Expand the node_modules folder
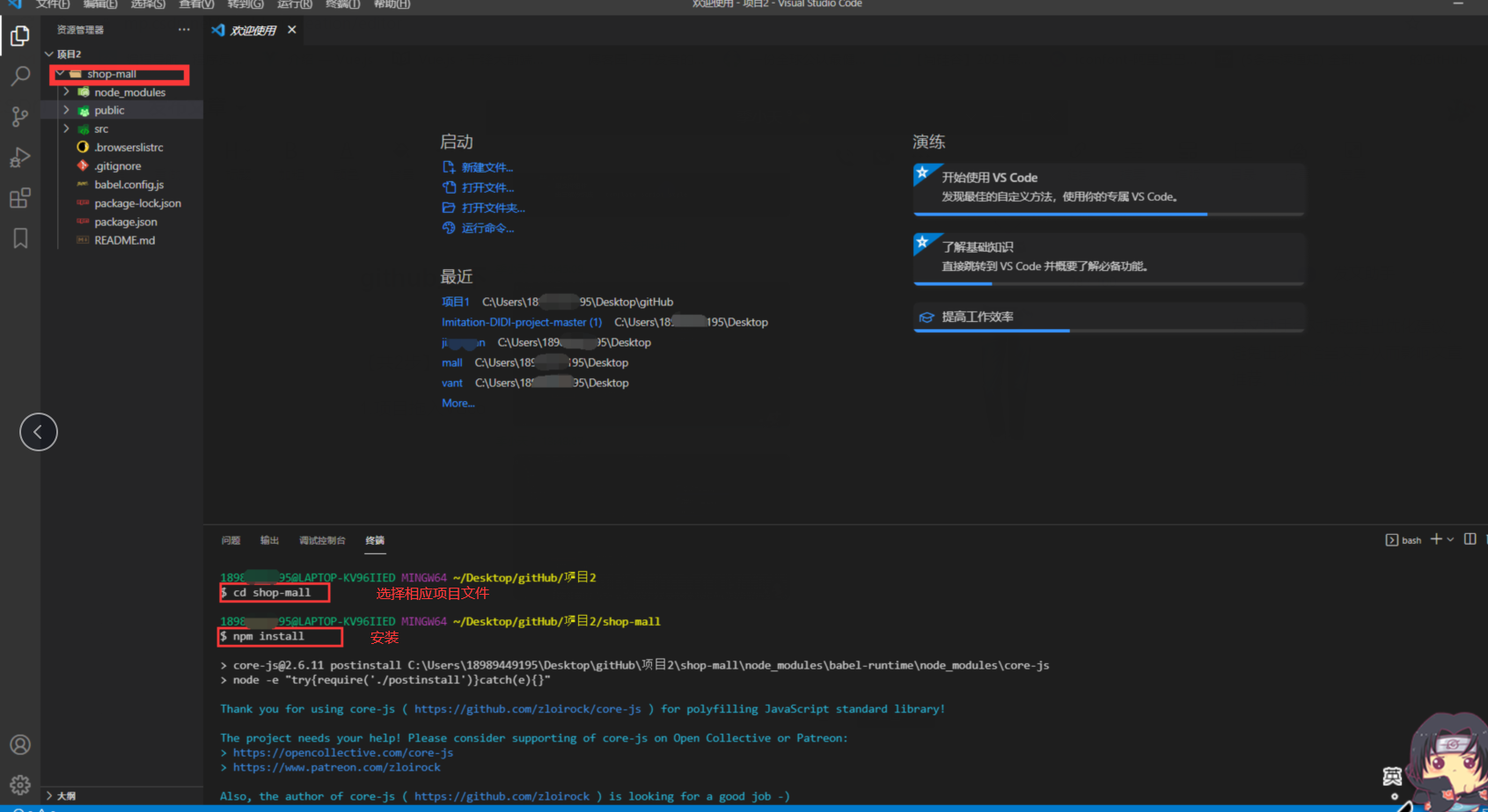 tap(66, 91)
